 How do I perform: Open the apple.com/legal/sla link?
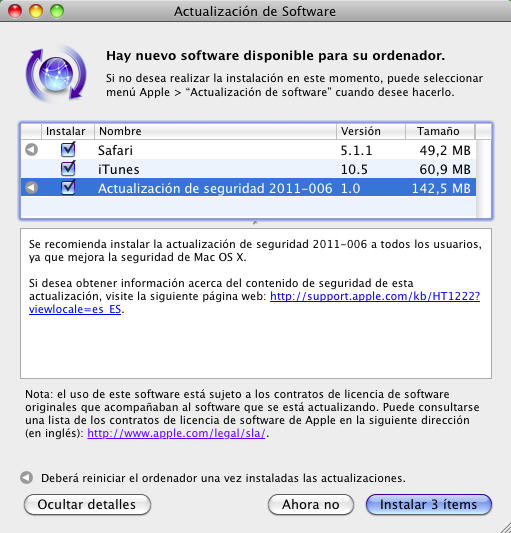click(176, 433)
